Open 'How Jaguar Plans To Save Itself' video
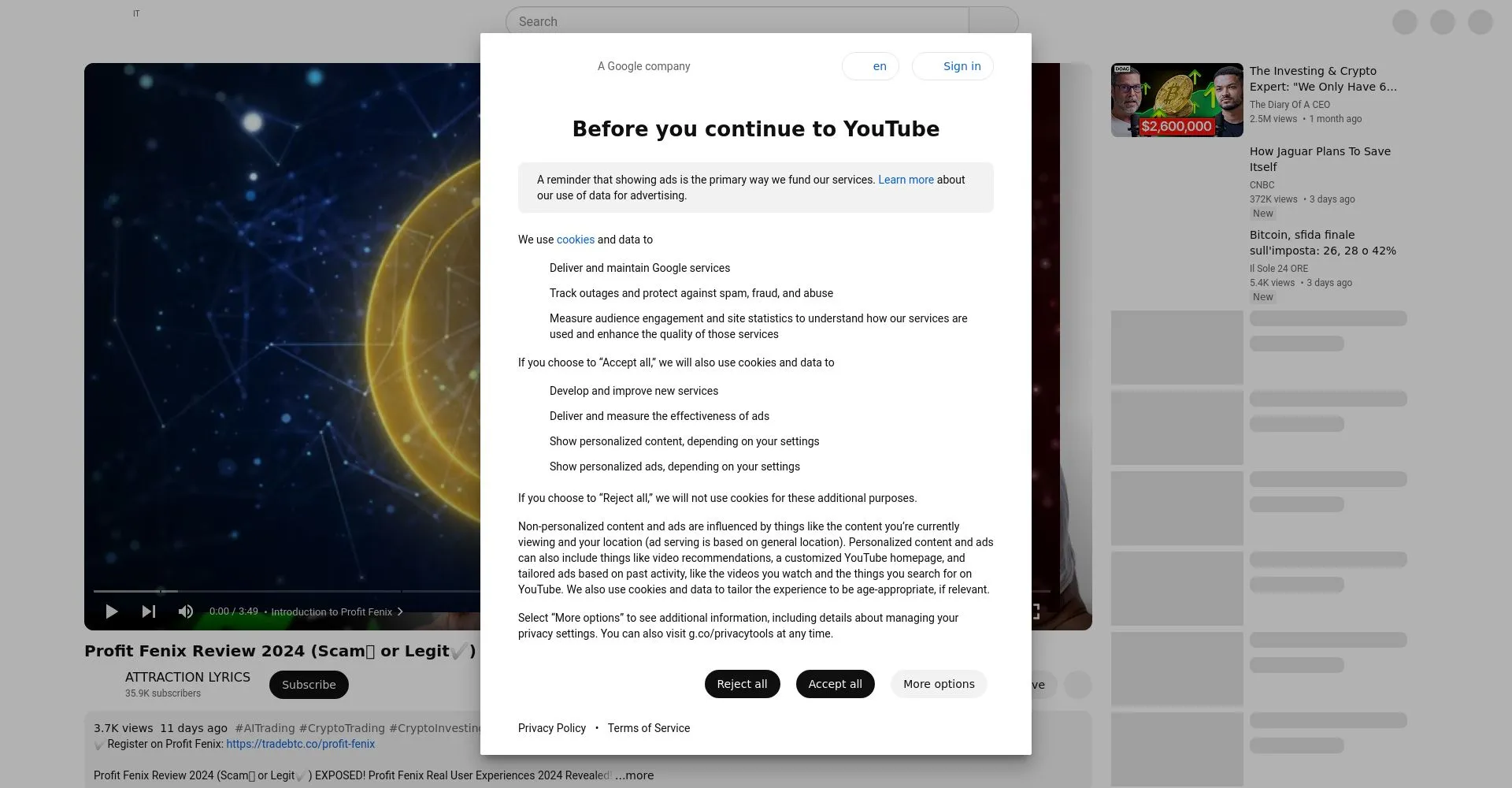The image size is (1512, 788). [1320, 159]
